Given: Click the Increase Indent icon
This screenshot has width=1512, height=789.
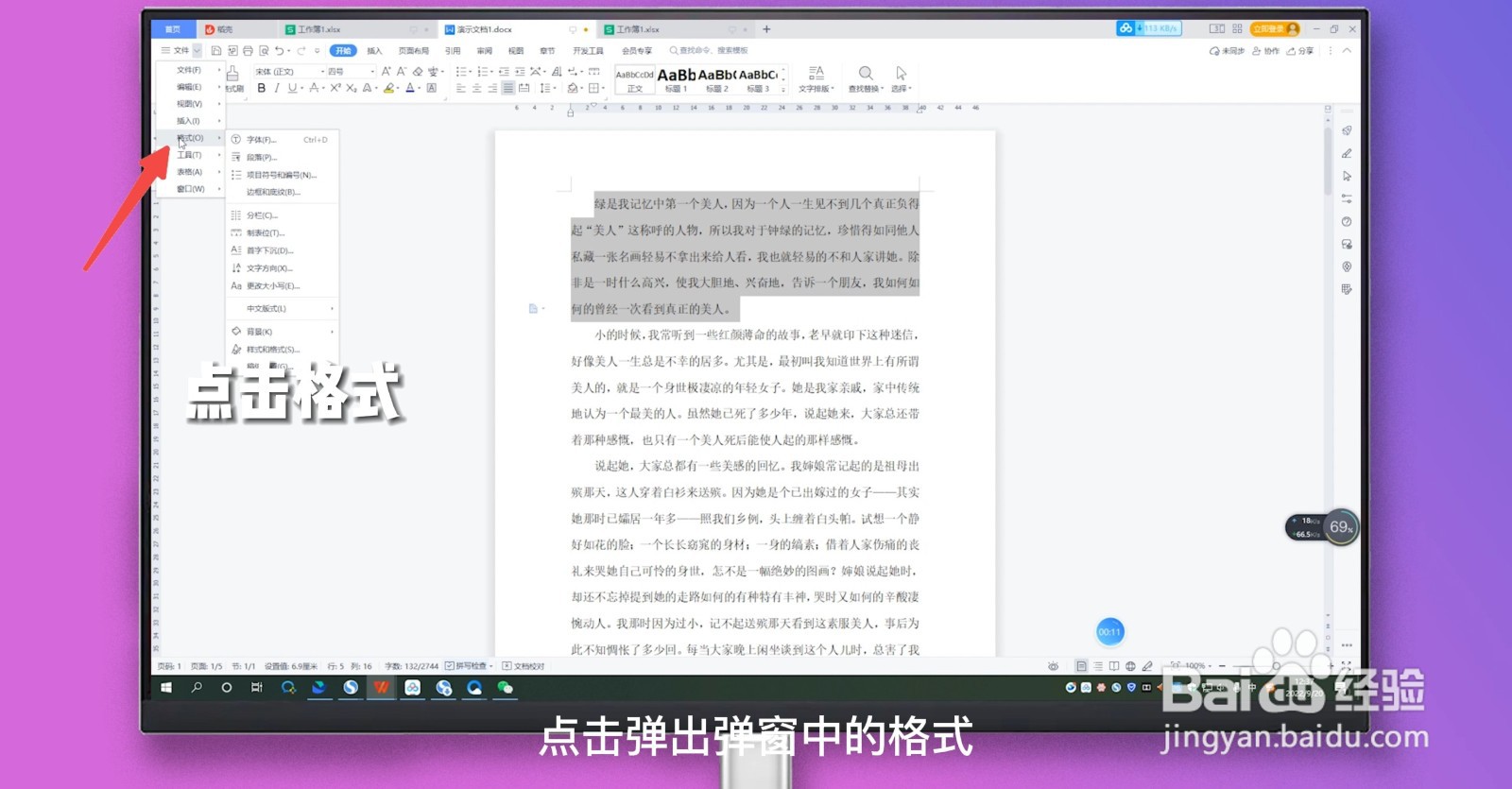Looking at the screenshot, I should tap(520, 71).
